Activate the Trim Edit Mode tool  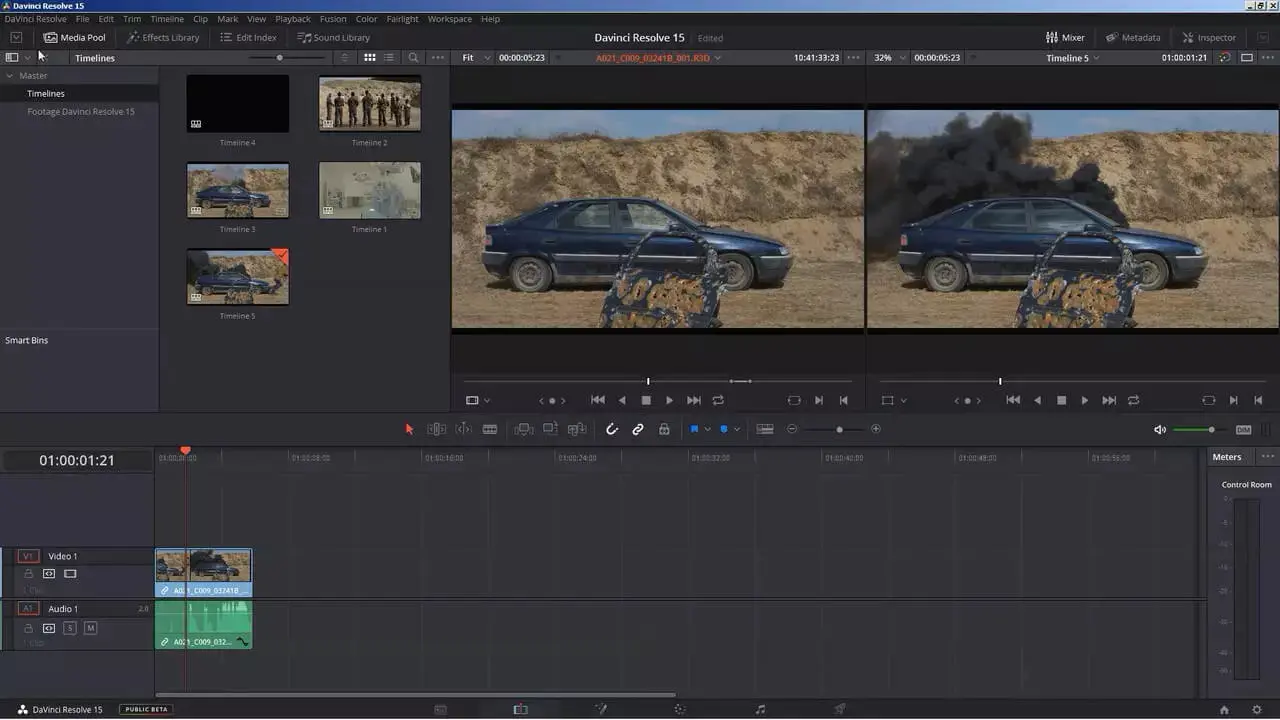[437, 429]
